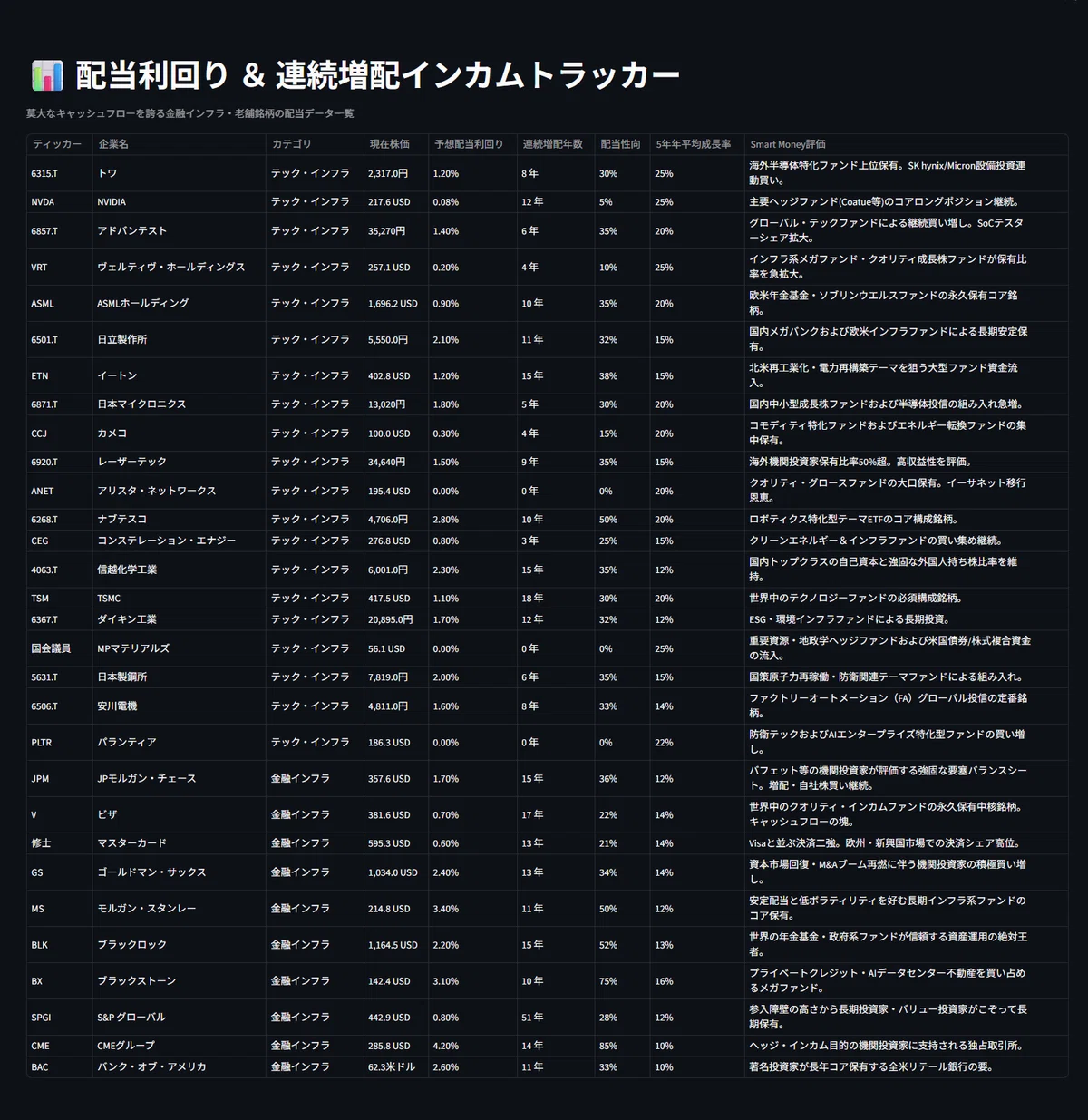Select the 6315.T ticker cell

pos(60,173)
